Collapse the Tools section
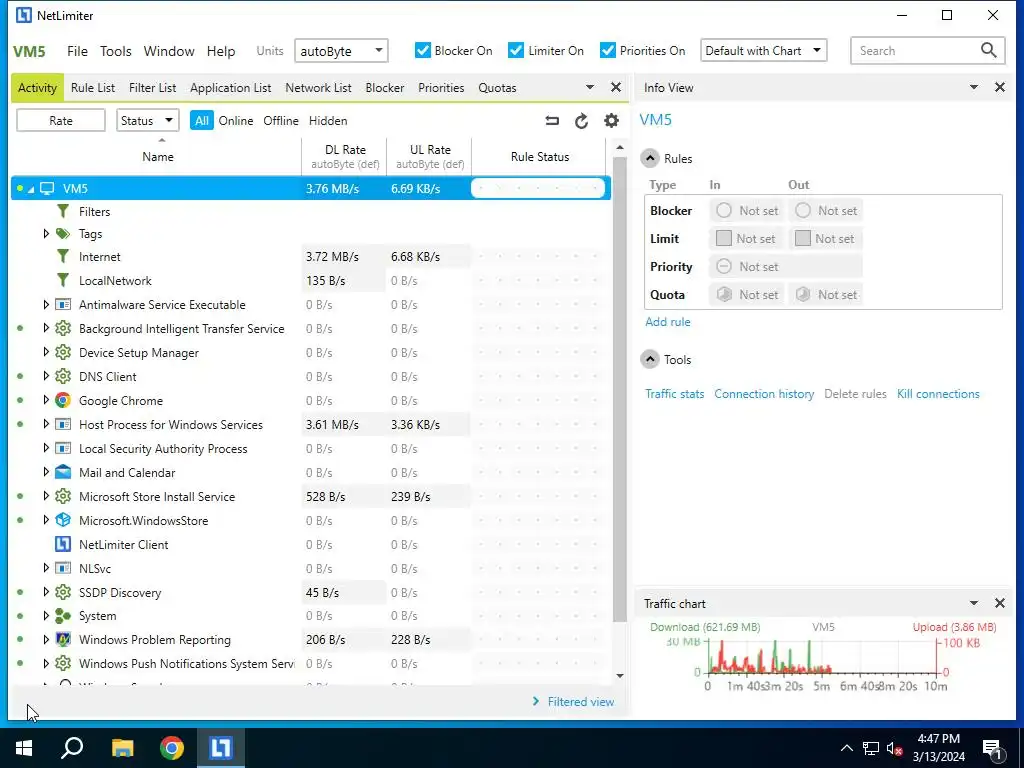The width and height of the screenshot is (1024, 768). click(650, 359)
